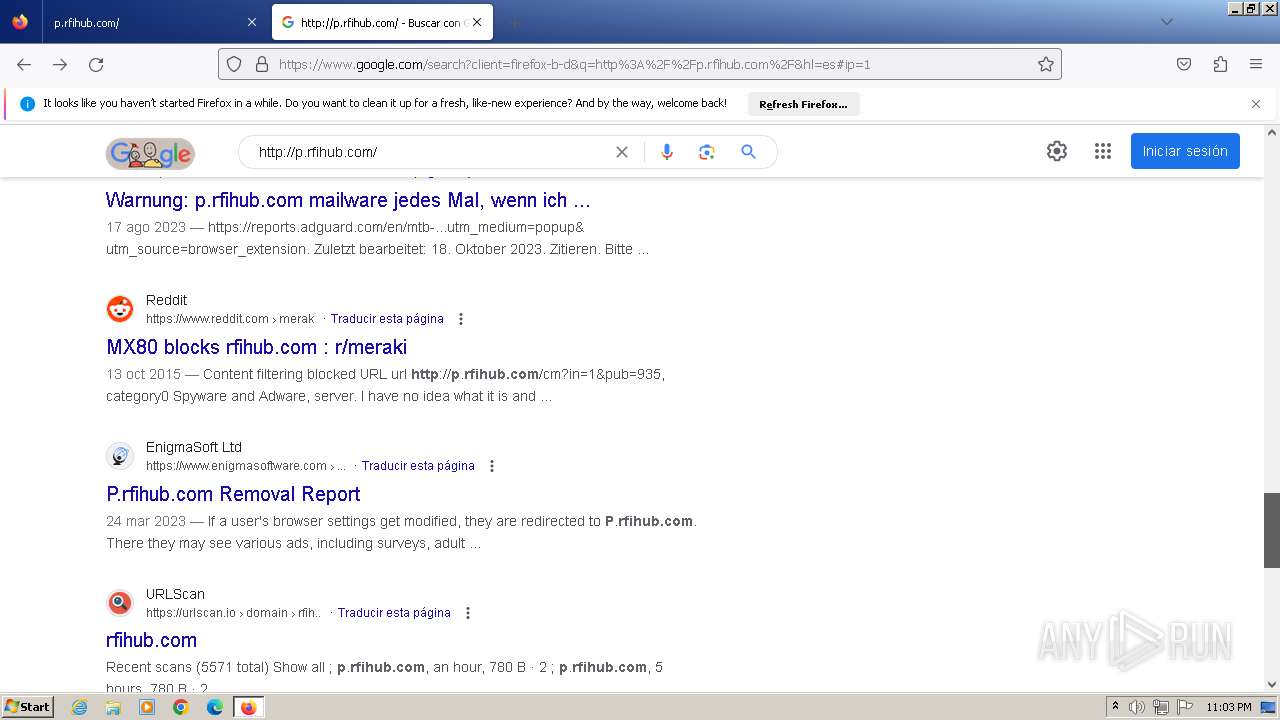Open 'MX80 blocks rfihub.com : r/meraki' link

(x=256, y=347)
